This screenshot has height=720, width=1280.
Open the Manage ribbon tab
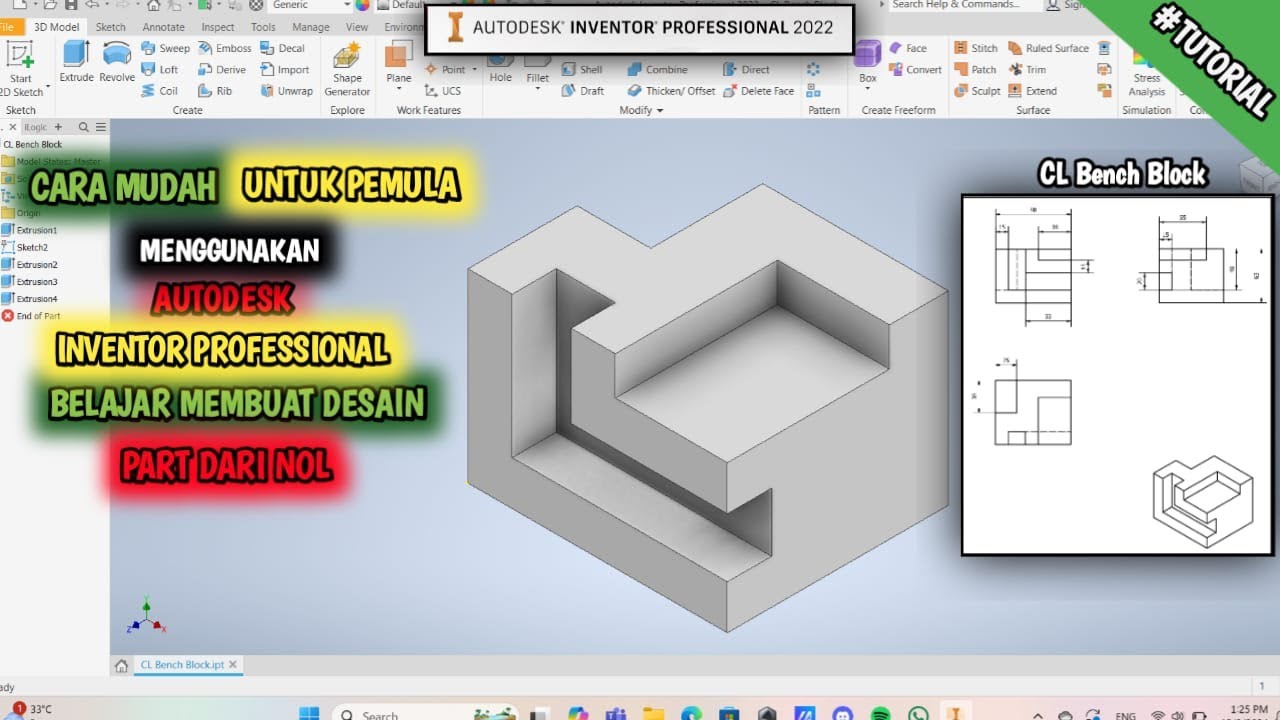coord(310,27)
